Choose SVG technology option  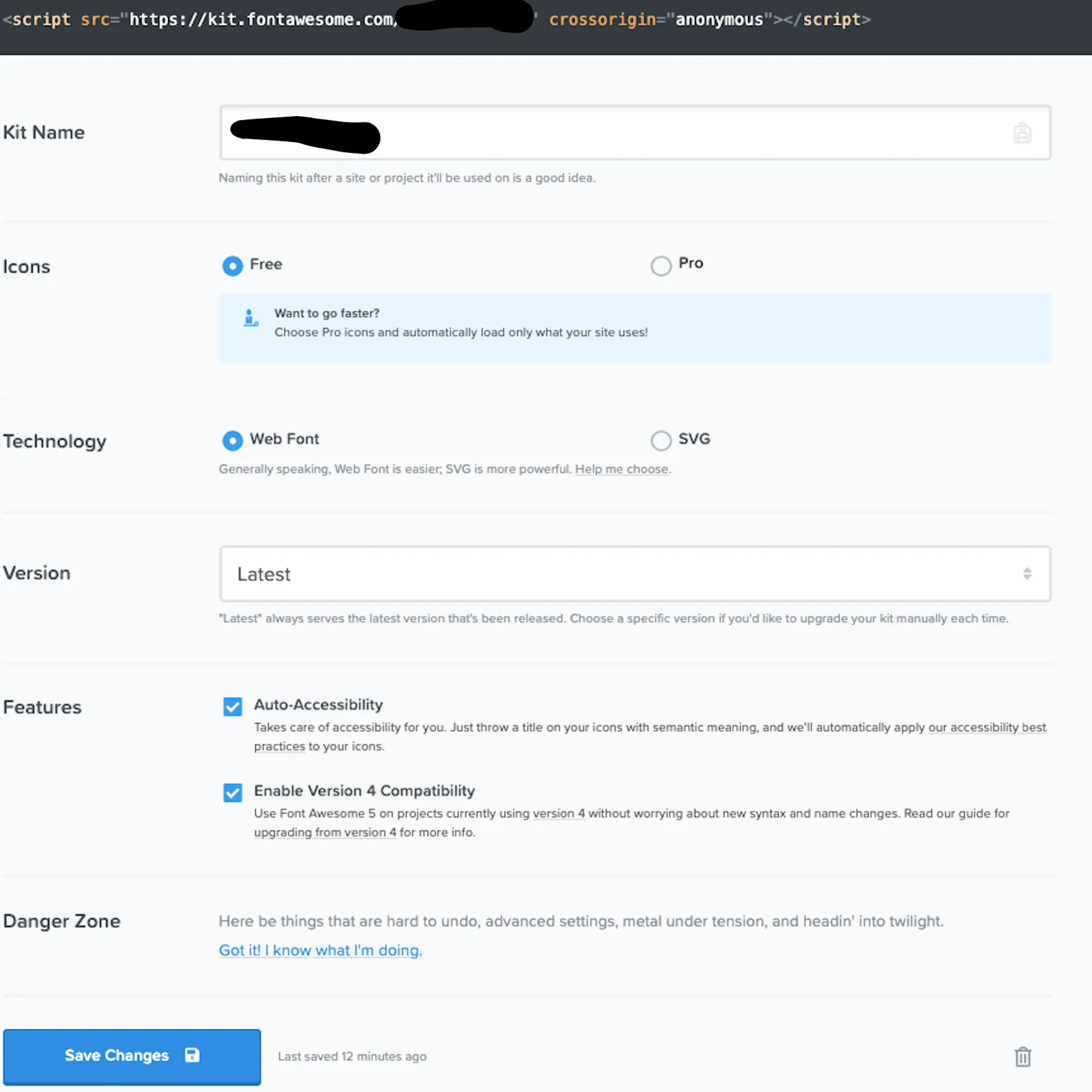click(x=661, y=440)
